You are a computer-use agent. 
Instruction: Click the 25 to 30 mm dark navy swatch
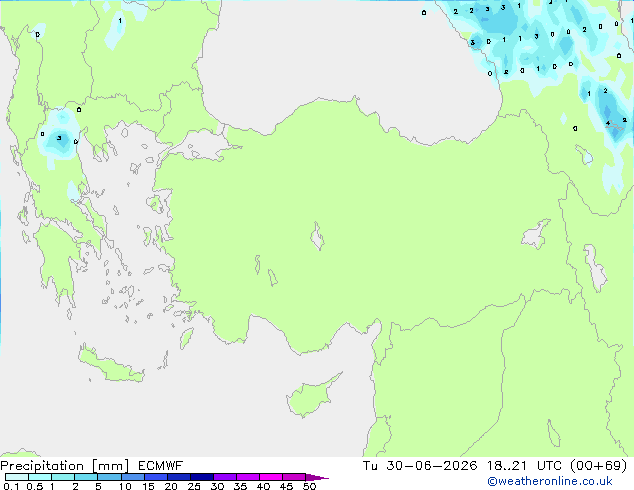point(202,477)
